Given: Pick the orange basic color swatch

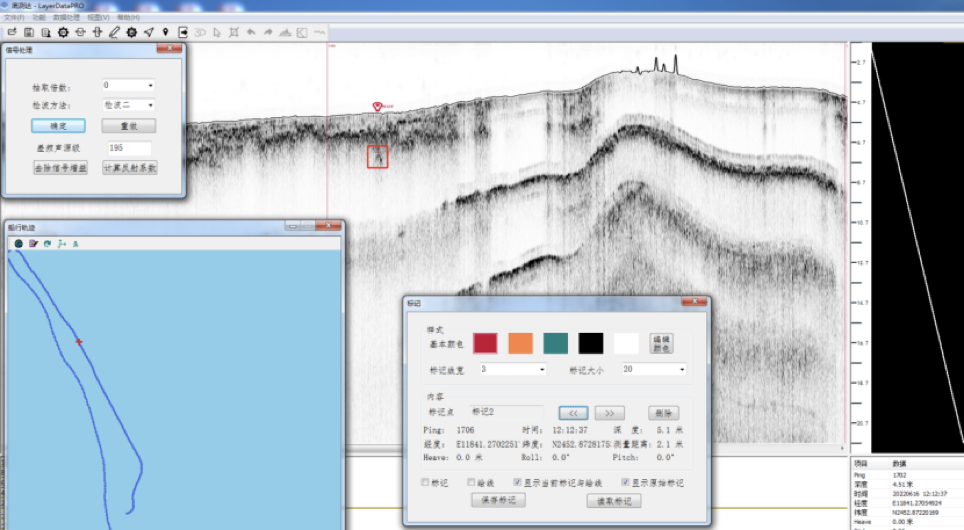Looking at the screenshot, I should [520, 343].
